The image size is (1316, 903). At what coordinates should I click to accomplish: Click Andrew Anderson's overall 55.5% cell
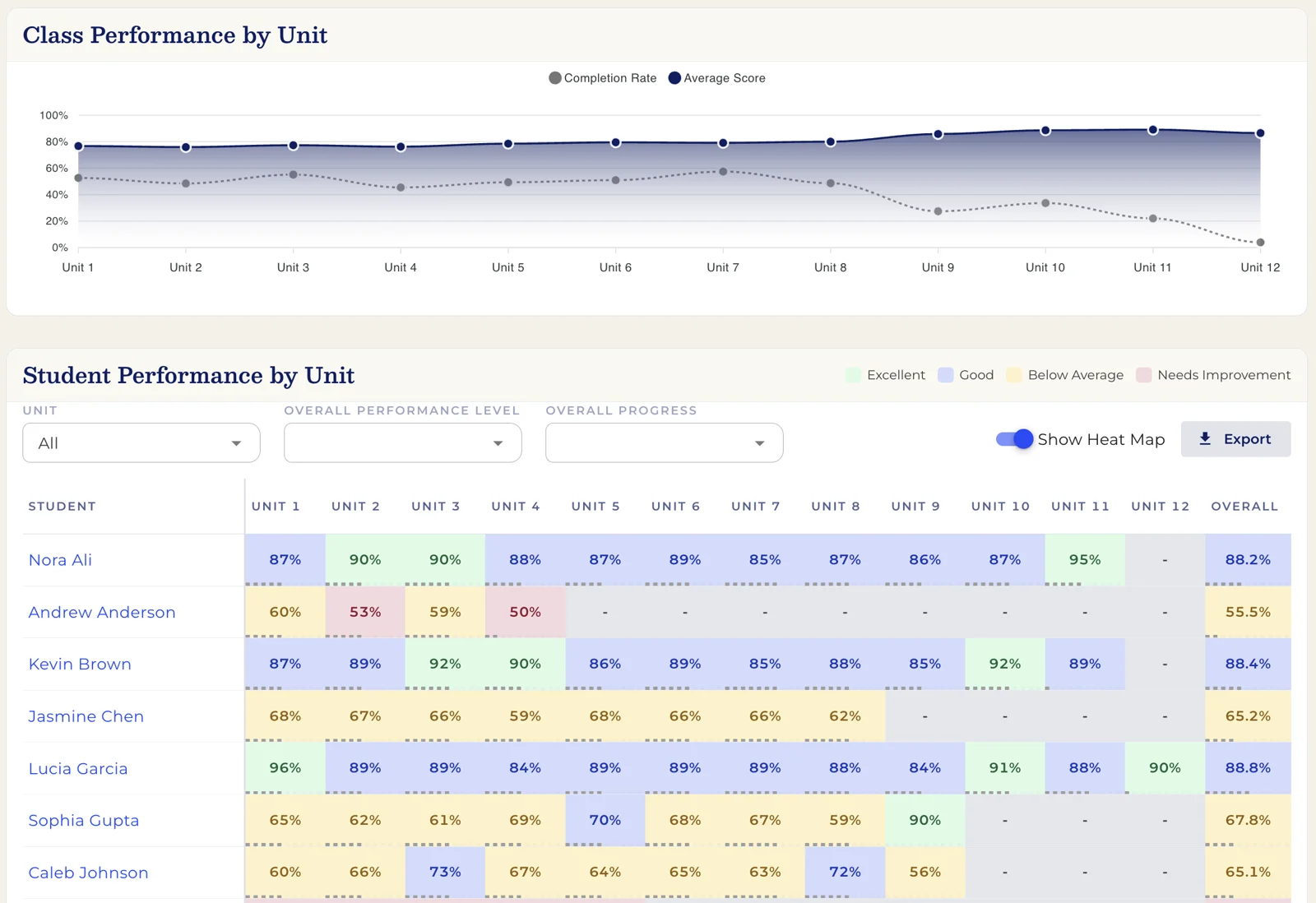click(1248, 612)
